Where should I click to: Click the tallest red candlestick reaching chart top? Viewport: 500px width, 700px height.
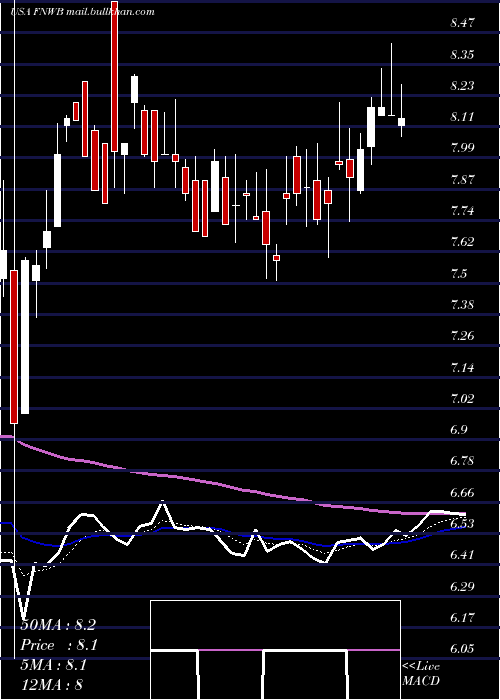point(115,76)
